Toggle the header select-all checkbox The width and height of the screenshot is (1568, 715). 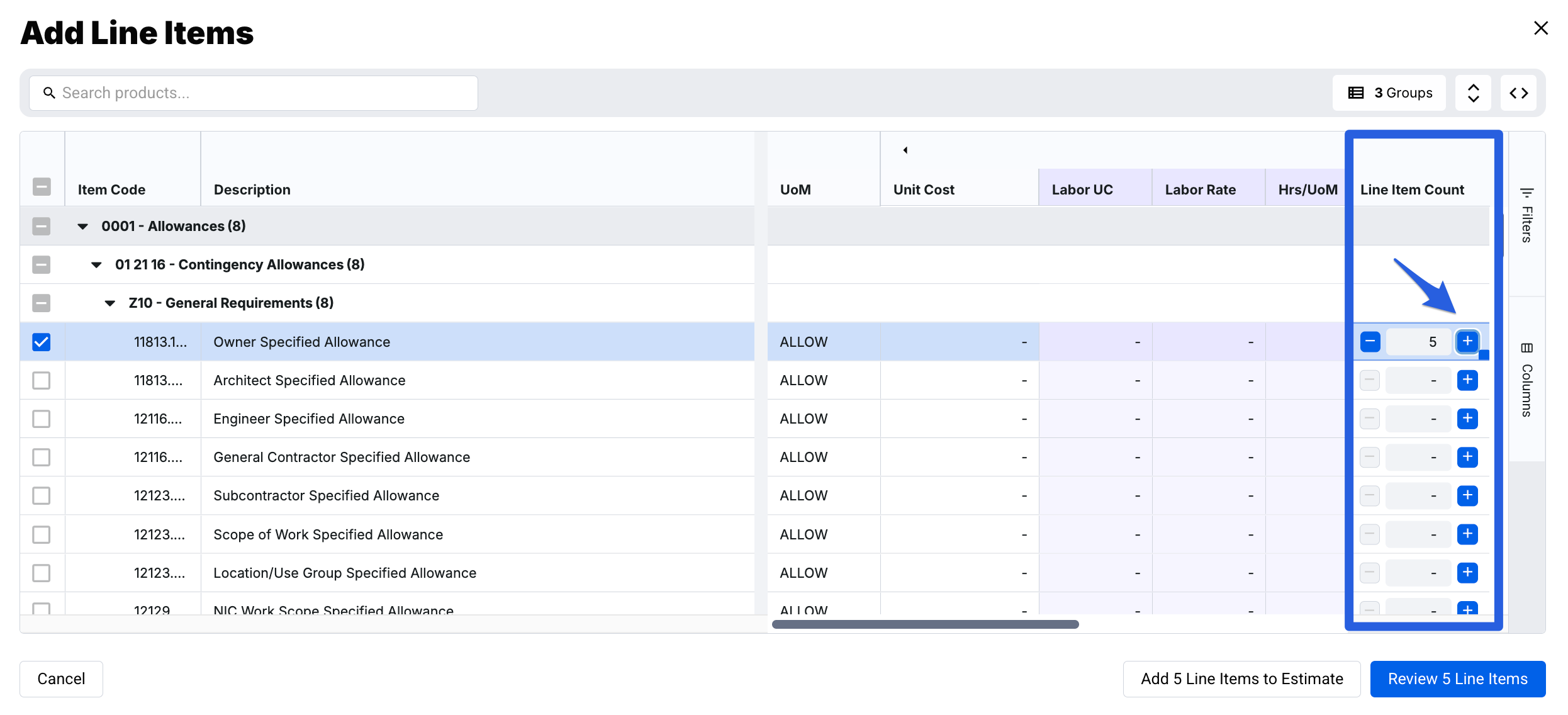[x=42, y=187]
